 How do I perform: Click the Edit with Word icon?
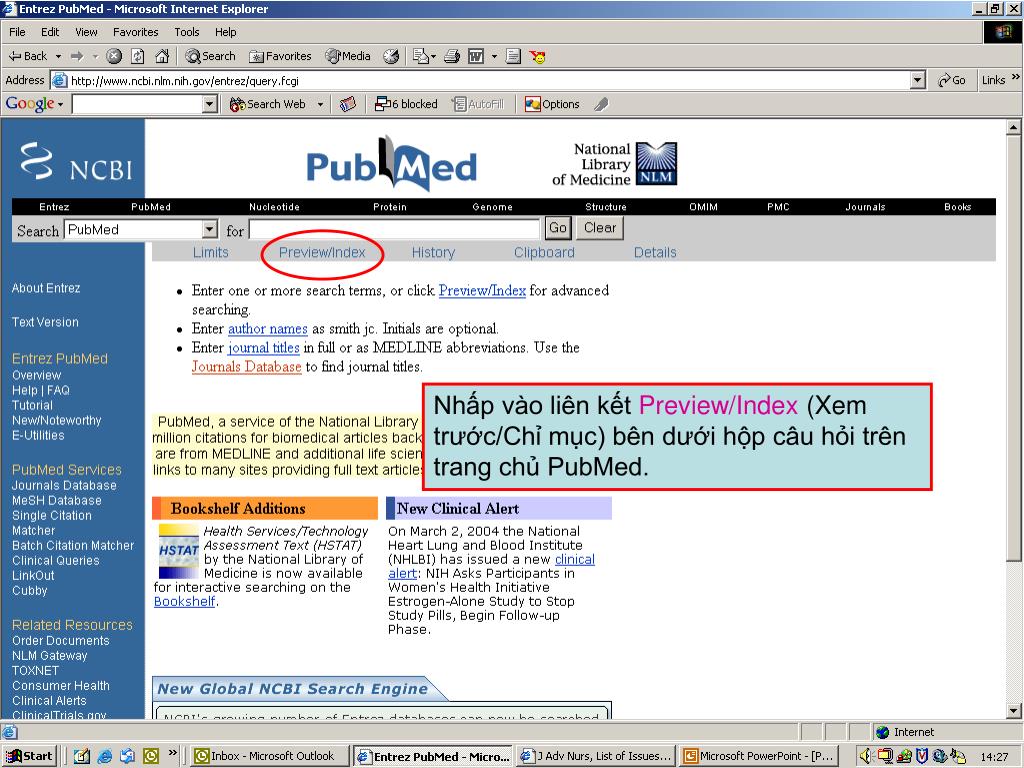coord(476,56)
